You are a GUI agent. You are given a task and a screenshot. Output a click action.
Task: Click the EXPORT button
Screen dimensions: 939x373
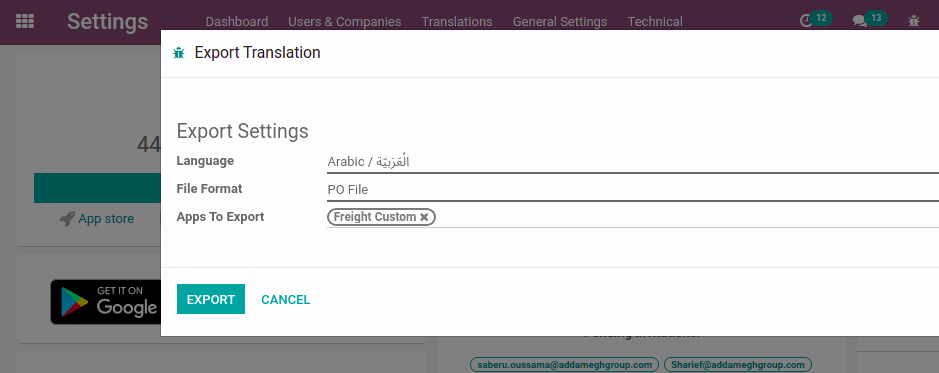[211, 299]
